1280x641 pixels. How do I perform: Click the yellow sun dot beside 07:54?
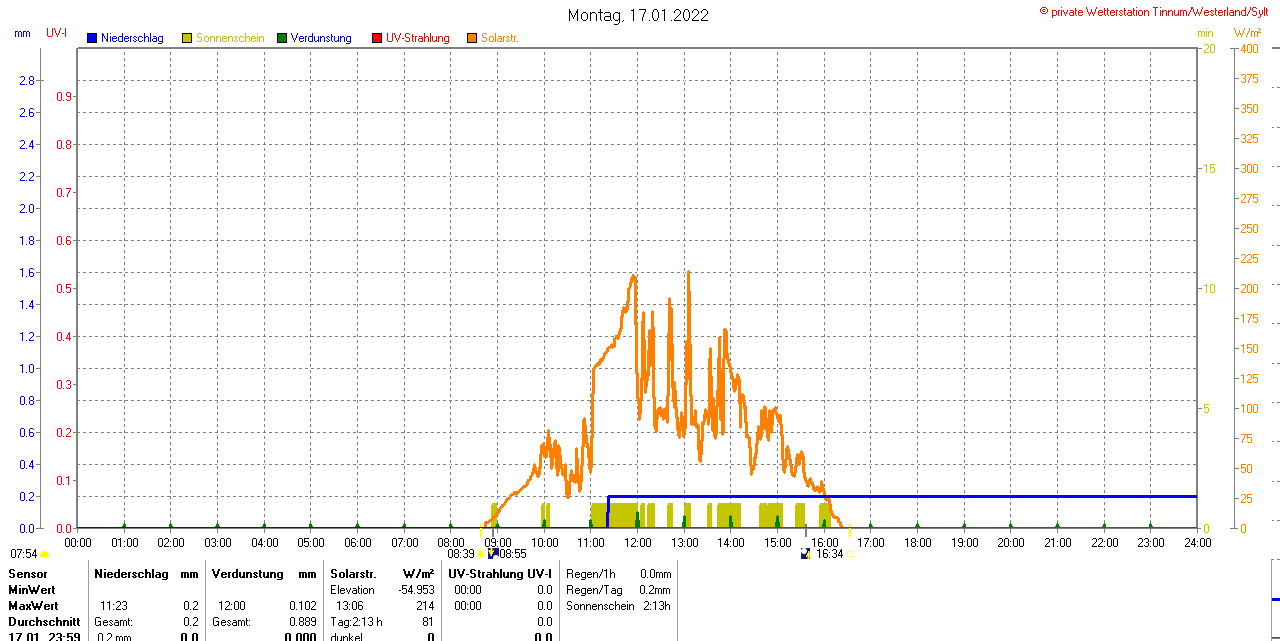(45, 554)
